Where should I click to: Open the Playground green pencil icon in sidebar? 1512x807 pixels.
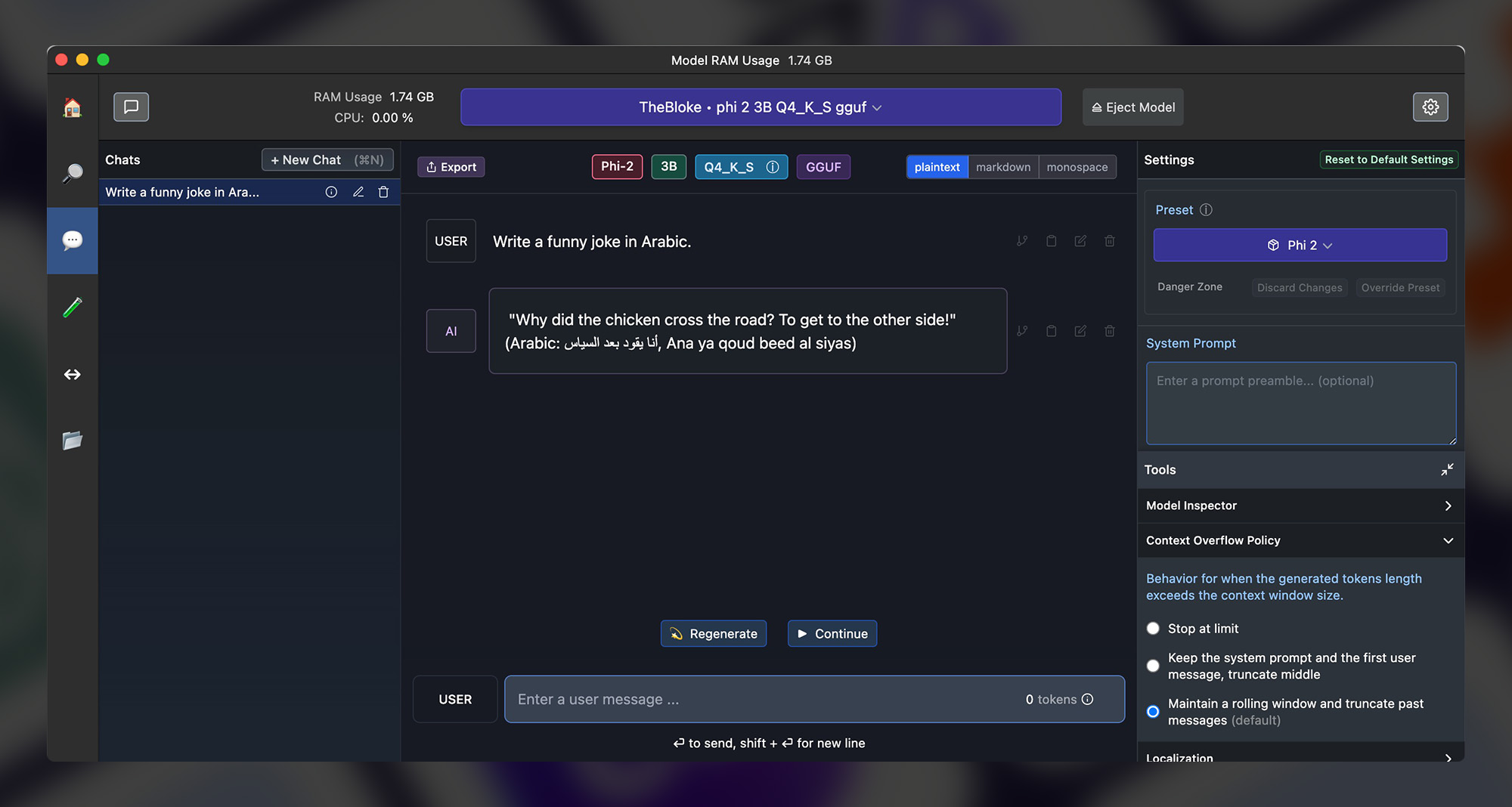pyautogui.click(x=73, y=307)
